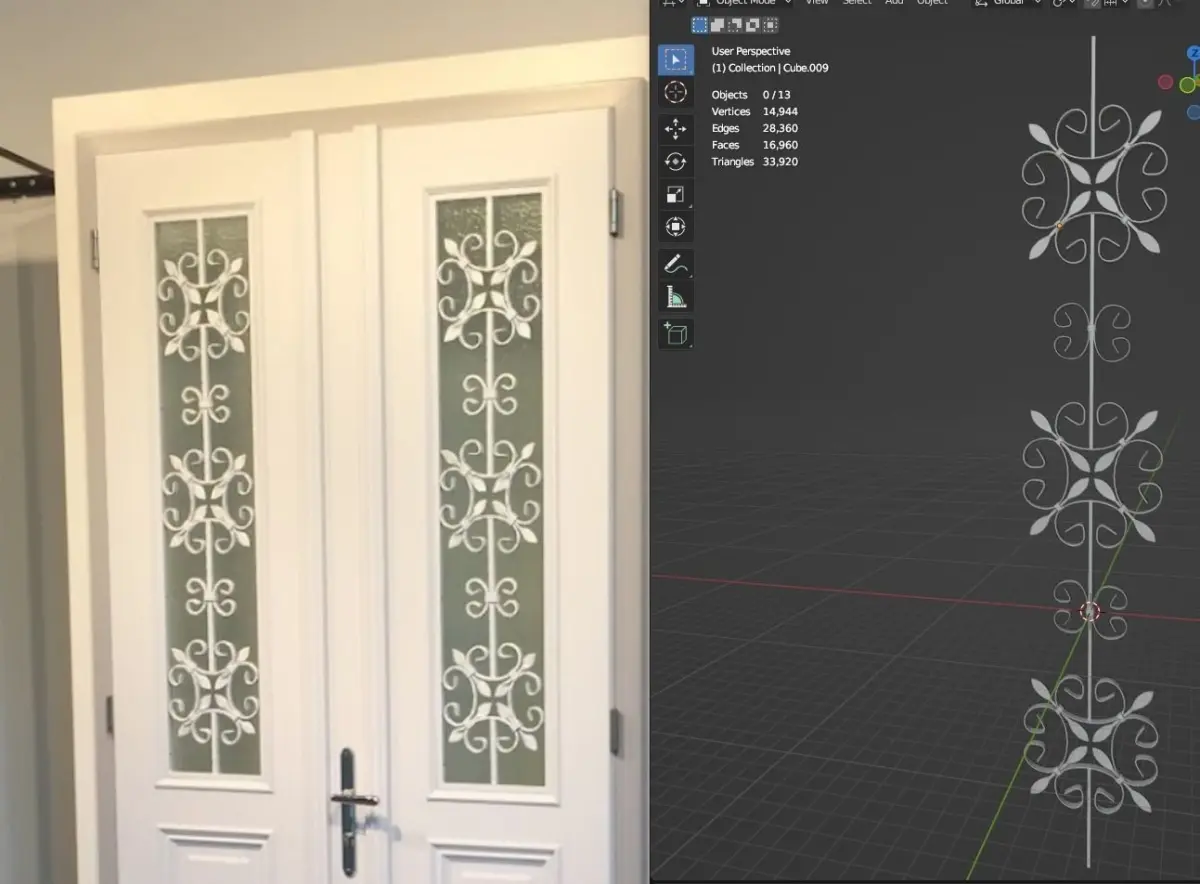Click the "(1) Collection | Cube.009" text
This screenshot has width=1200, height=884.
770,68
